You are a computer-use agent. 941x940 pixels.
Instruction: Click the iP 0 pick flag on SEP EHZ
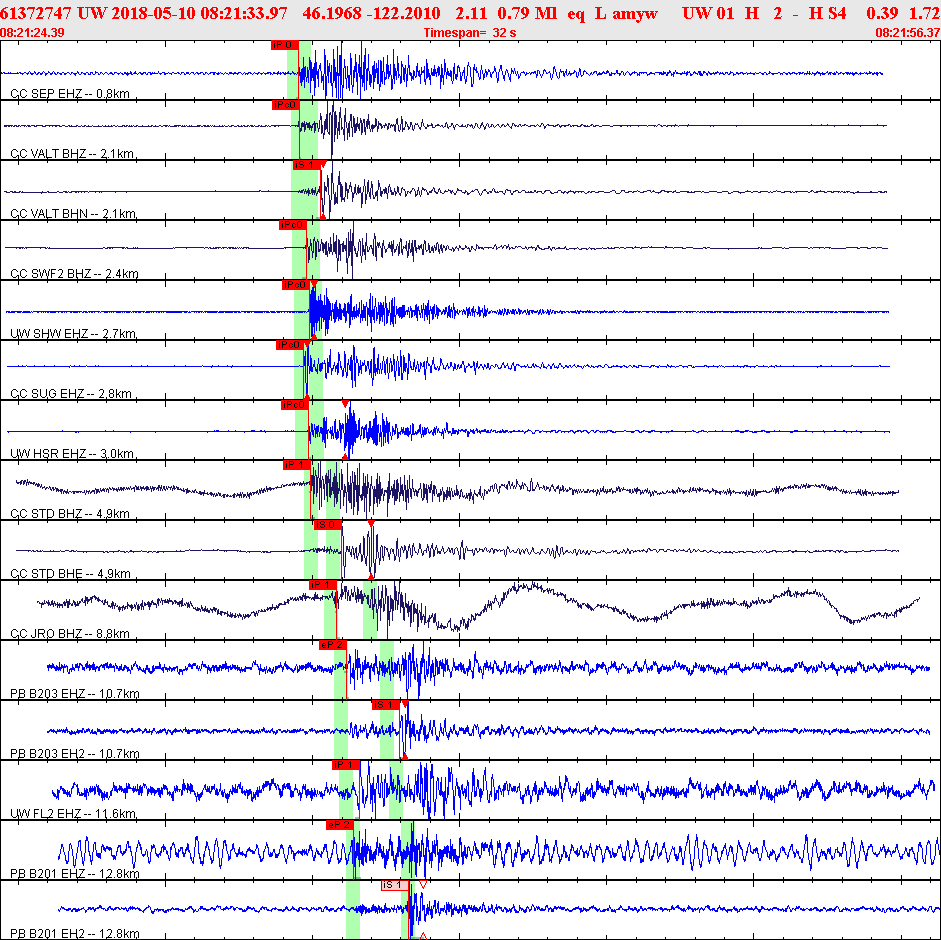click(284, 45)
